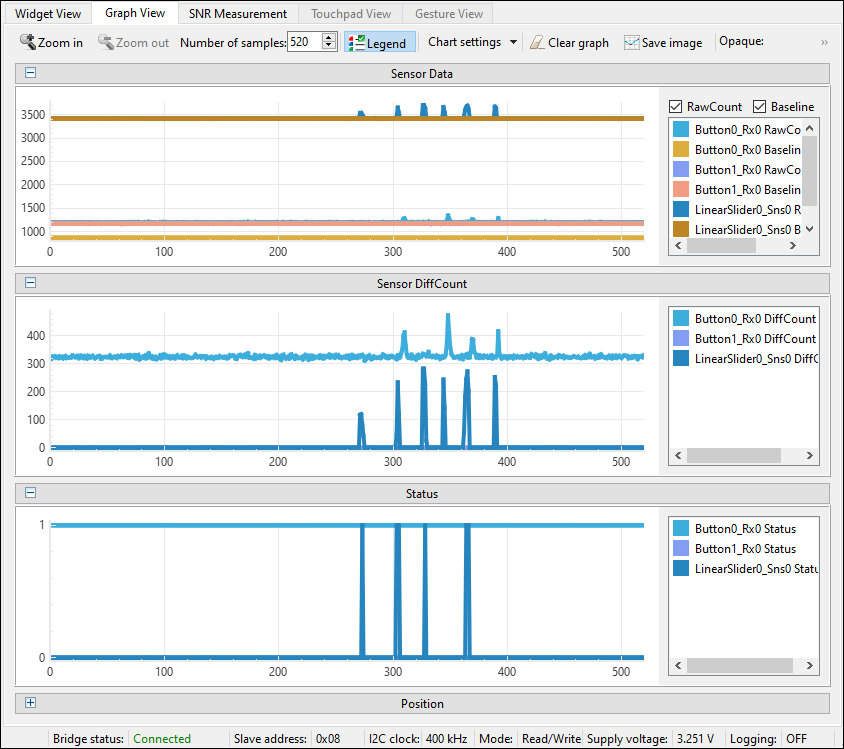
Task: Click LinearSlider0_Sns0 Status color swatch
Action: (x=681, y=568)
